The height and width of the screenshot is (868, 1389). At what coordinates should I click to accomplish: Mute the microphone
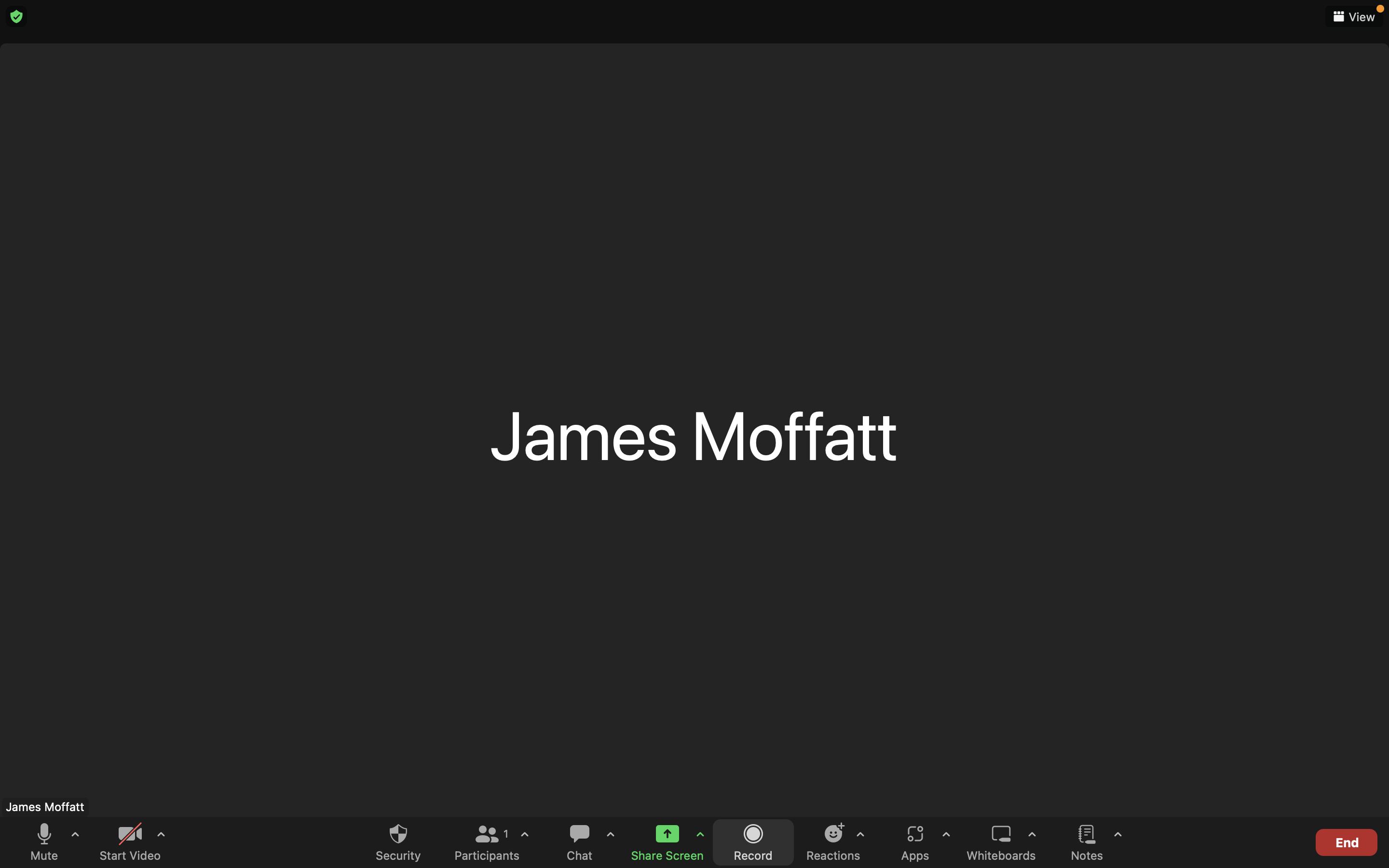(x=43, y=841)
